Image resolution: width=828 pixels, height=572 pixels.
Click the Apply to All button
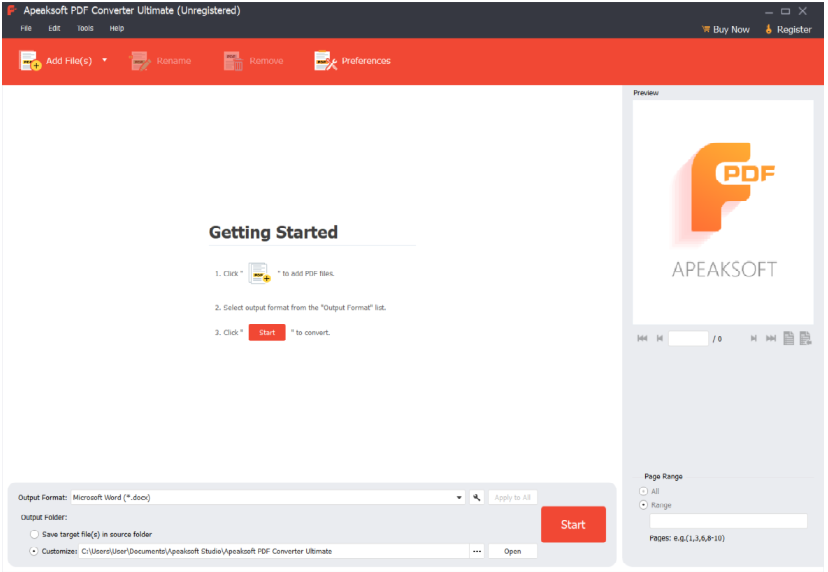[512, 497]
